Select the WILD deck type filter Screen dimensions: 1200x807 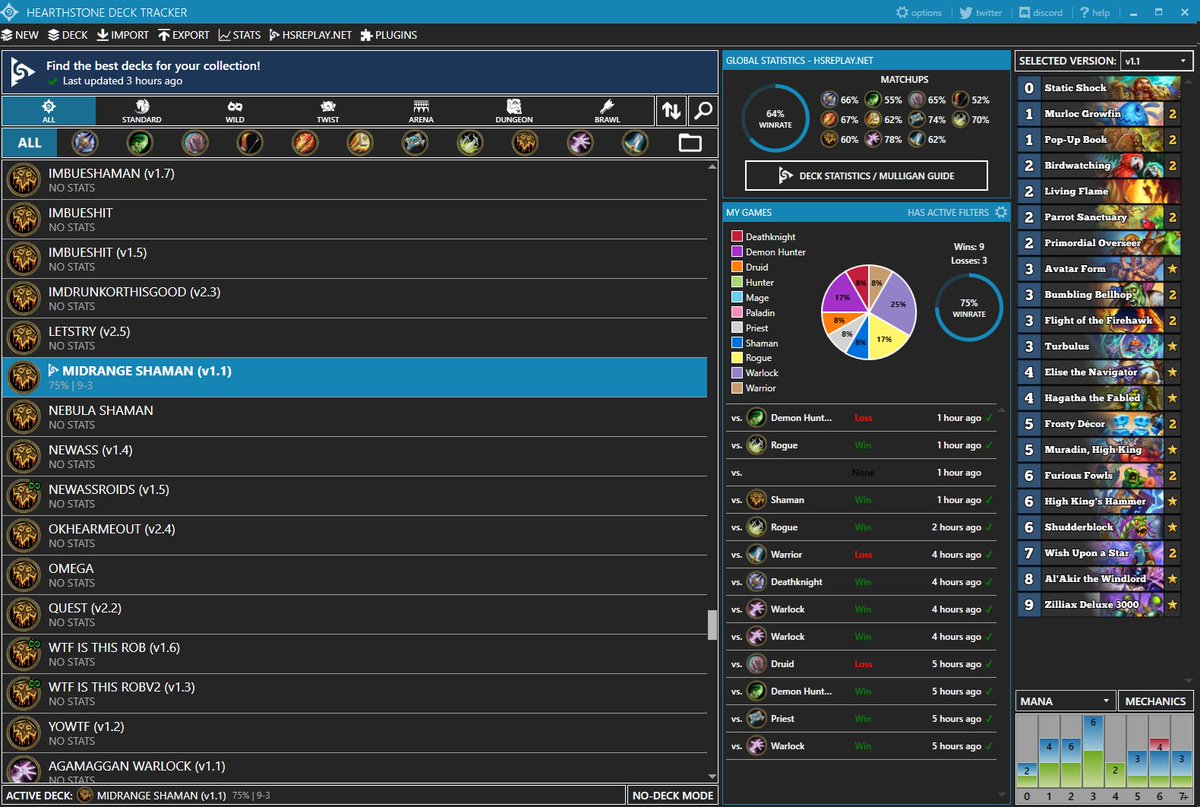tap(235, 111)
